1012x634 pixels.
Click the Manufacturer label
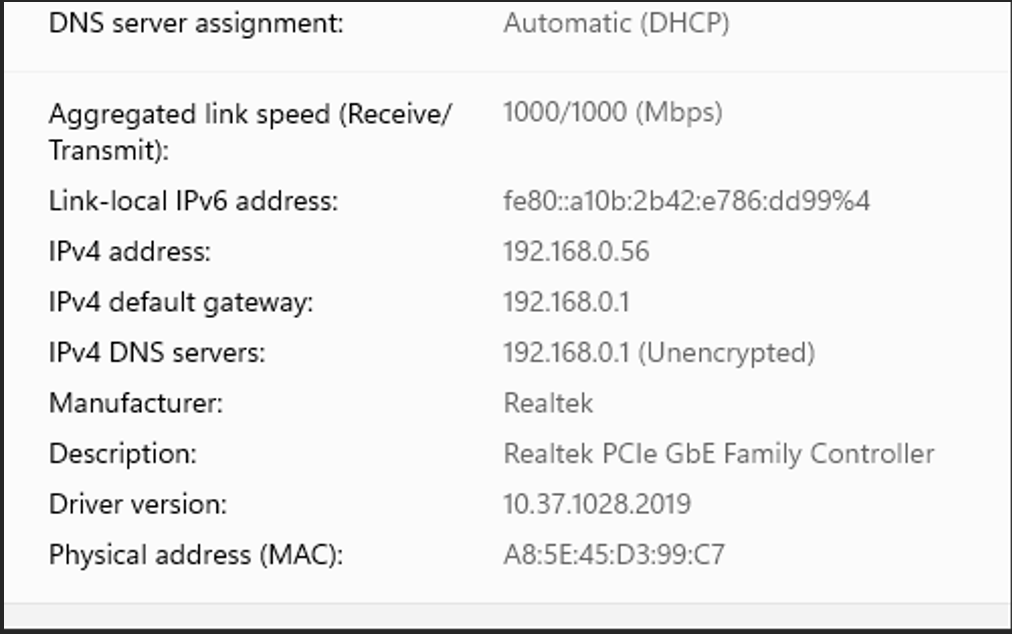coord(136,403)
